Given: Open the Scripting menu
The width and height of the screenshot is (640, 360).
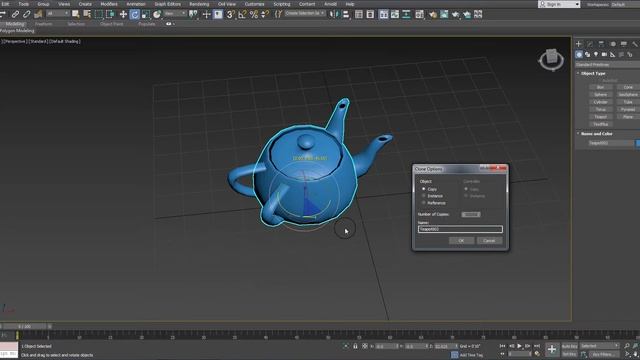Looking at the screenshot, I should (282, 4).
